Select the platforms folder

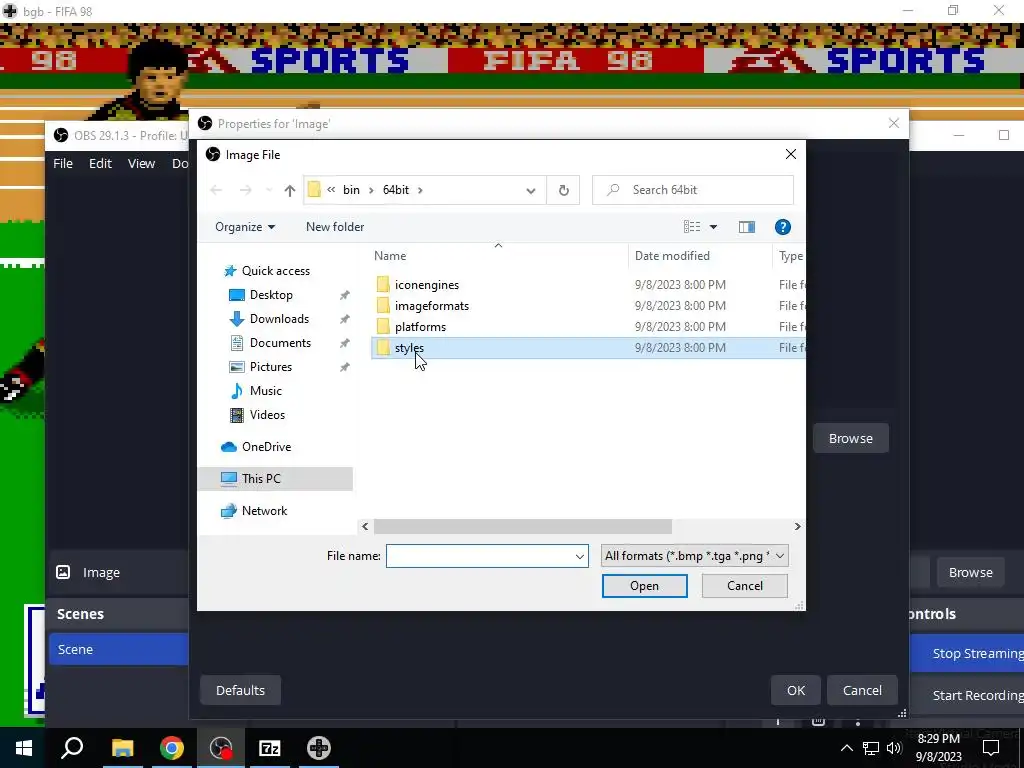tap(420, 327)
